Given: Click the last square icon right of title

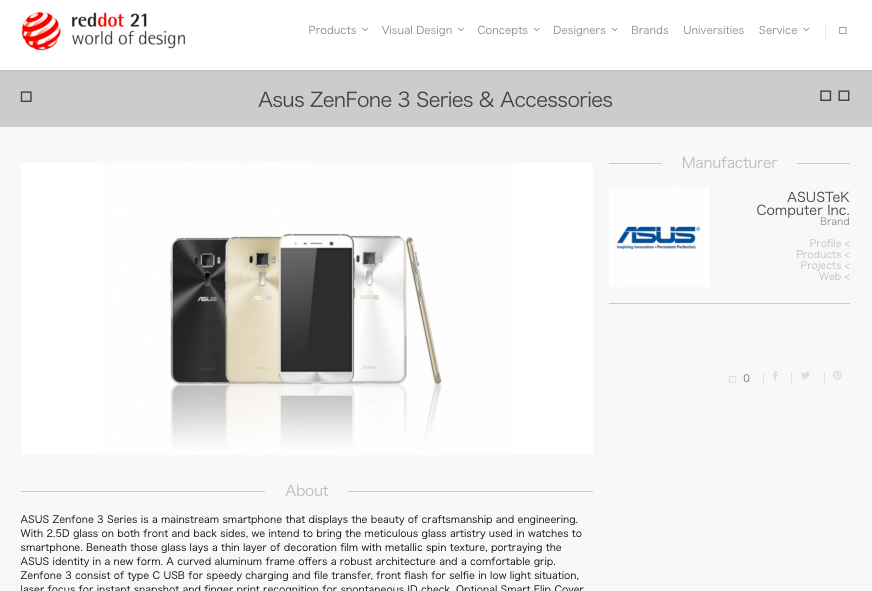Looking at the screenshot, I should point(844,96).
